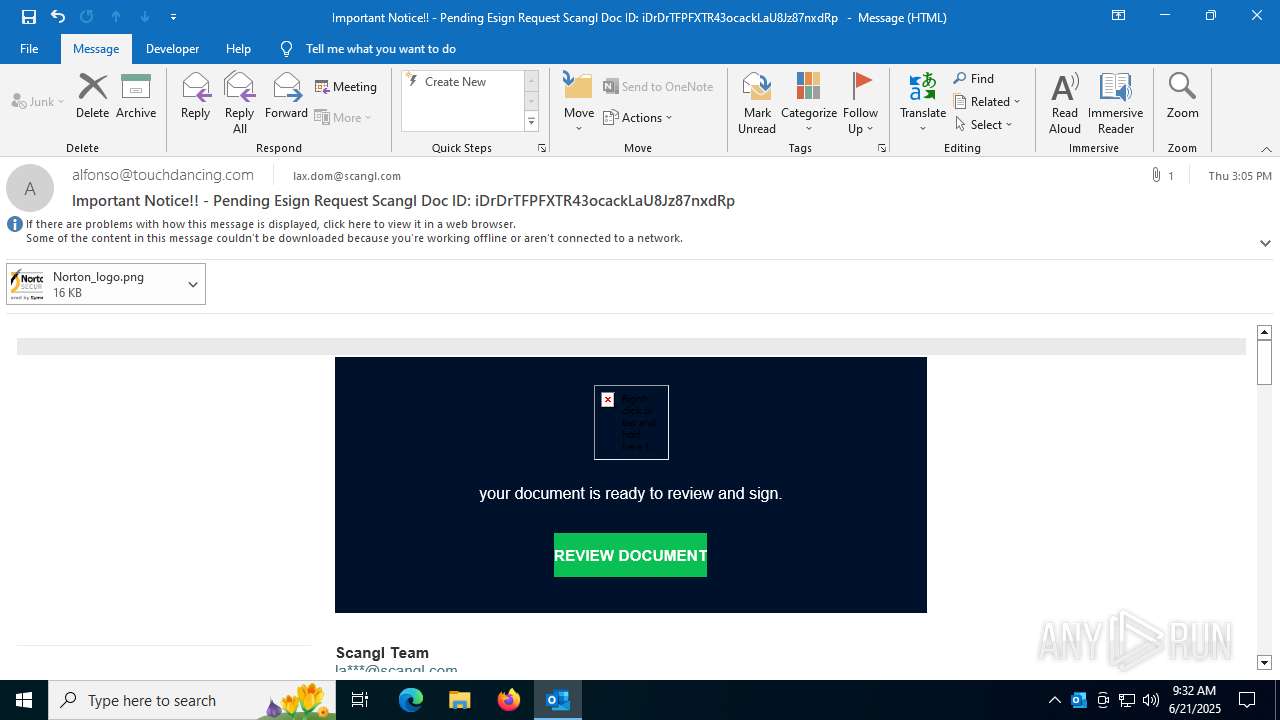The image size is (1280, 720).
Task: Launch Microsoft Edge from taskbar
Action: point(411,700)
